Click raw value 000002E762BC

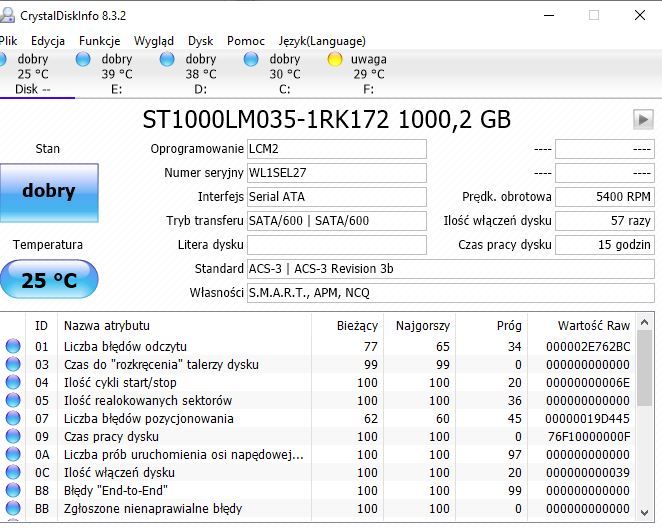pos(588,347)
